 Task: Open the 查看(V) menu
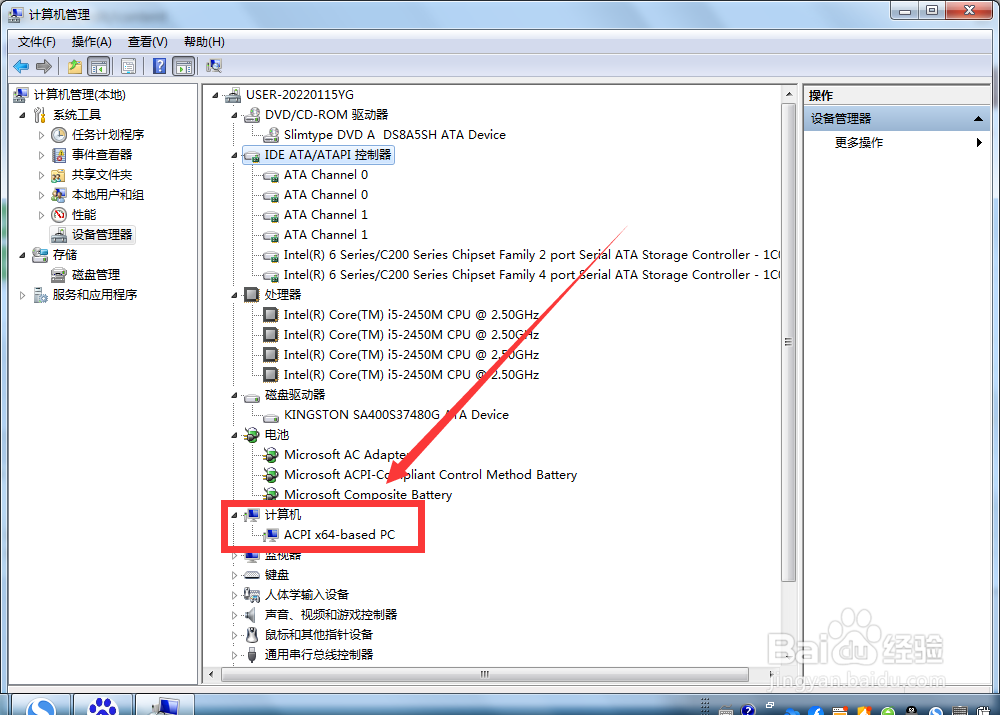coord(147,42)
